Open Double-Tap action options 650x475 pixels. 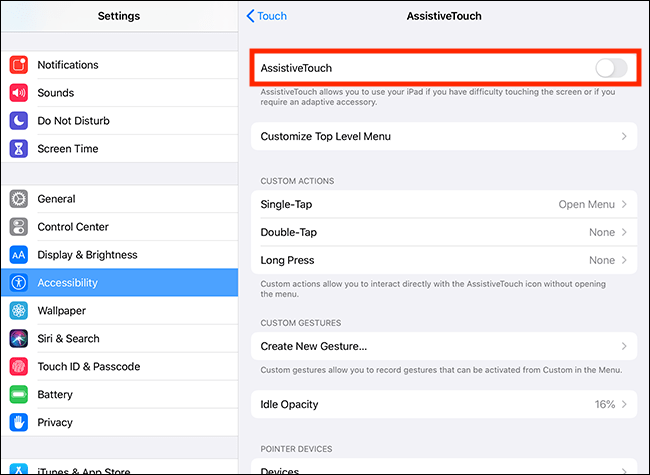tap(444, 232)
